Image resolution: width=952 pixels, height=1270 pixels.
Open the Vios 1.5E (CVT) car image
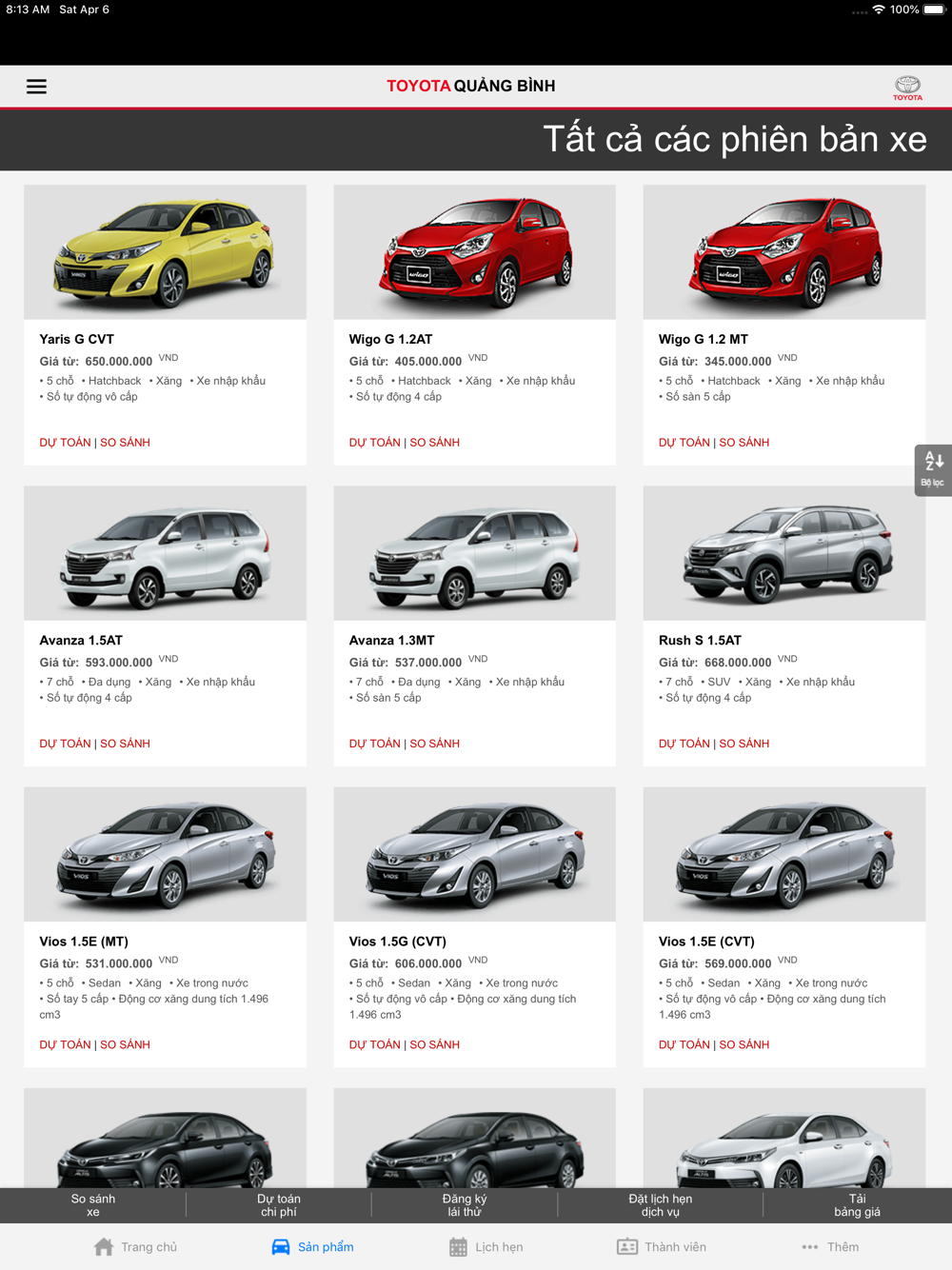point(784,854)
